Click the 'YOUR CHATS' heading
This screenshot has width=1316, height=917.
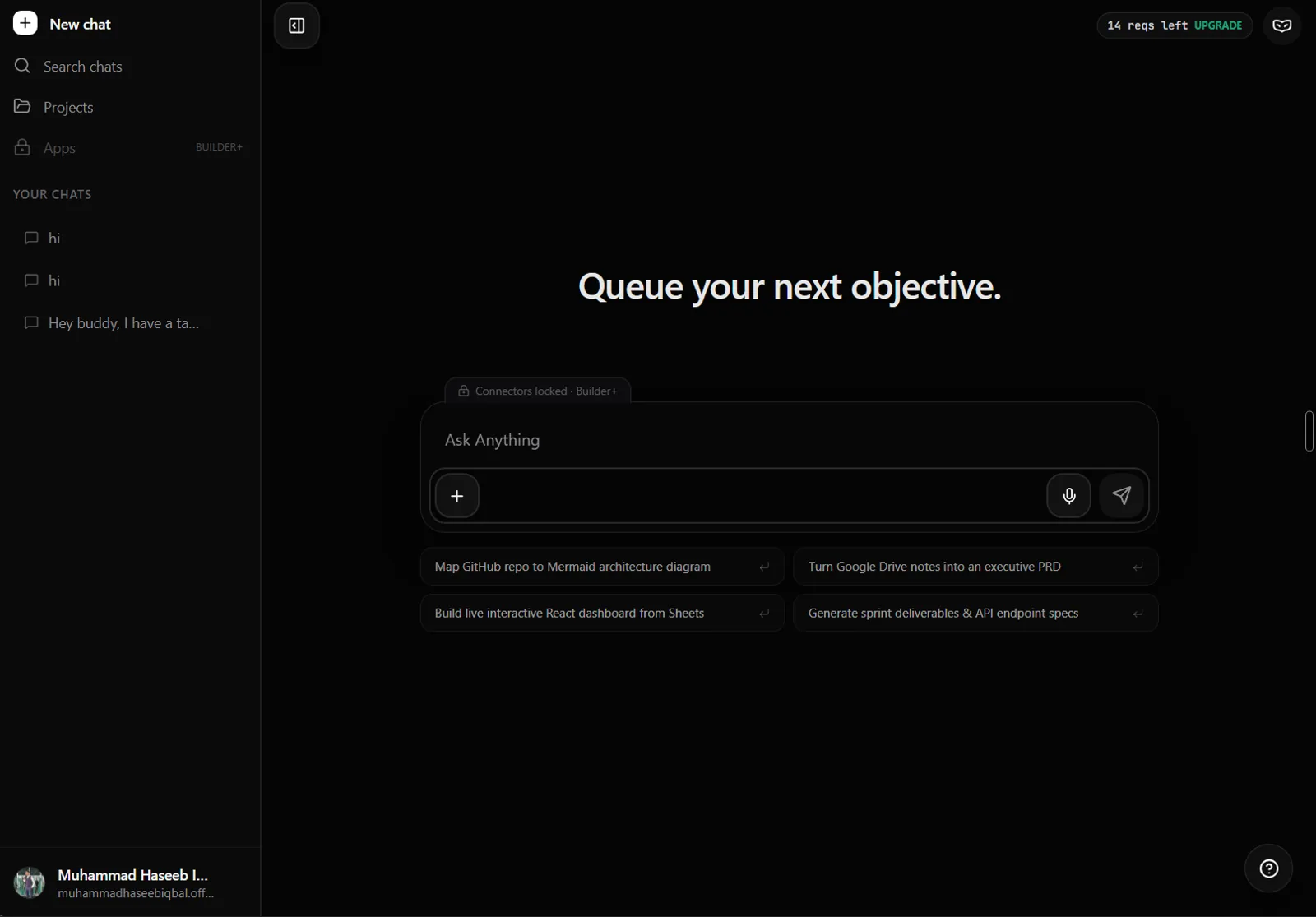[53, 194]
